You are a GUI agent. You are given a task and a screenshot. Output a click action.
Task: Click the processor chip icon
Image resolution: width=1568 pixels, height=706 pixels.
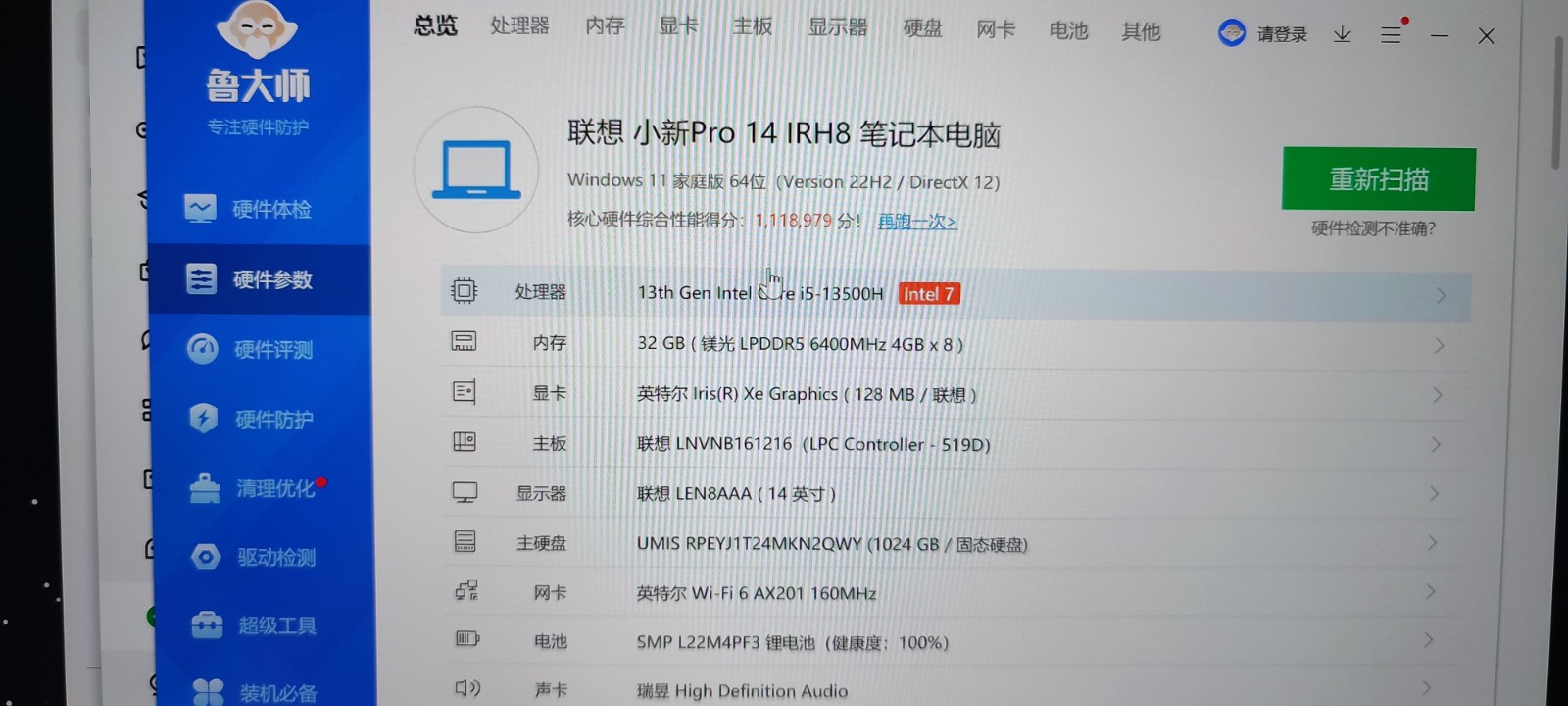(464, 291)
